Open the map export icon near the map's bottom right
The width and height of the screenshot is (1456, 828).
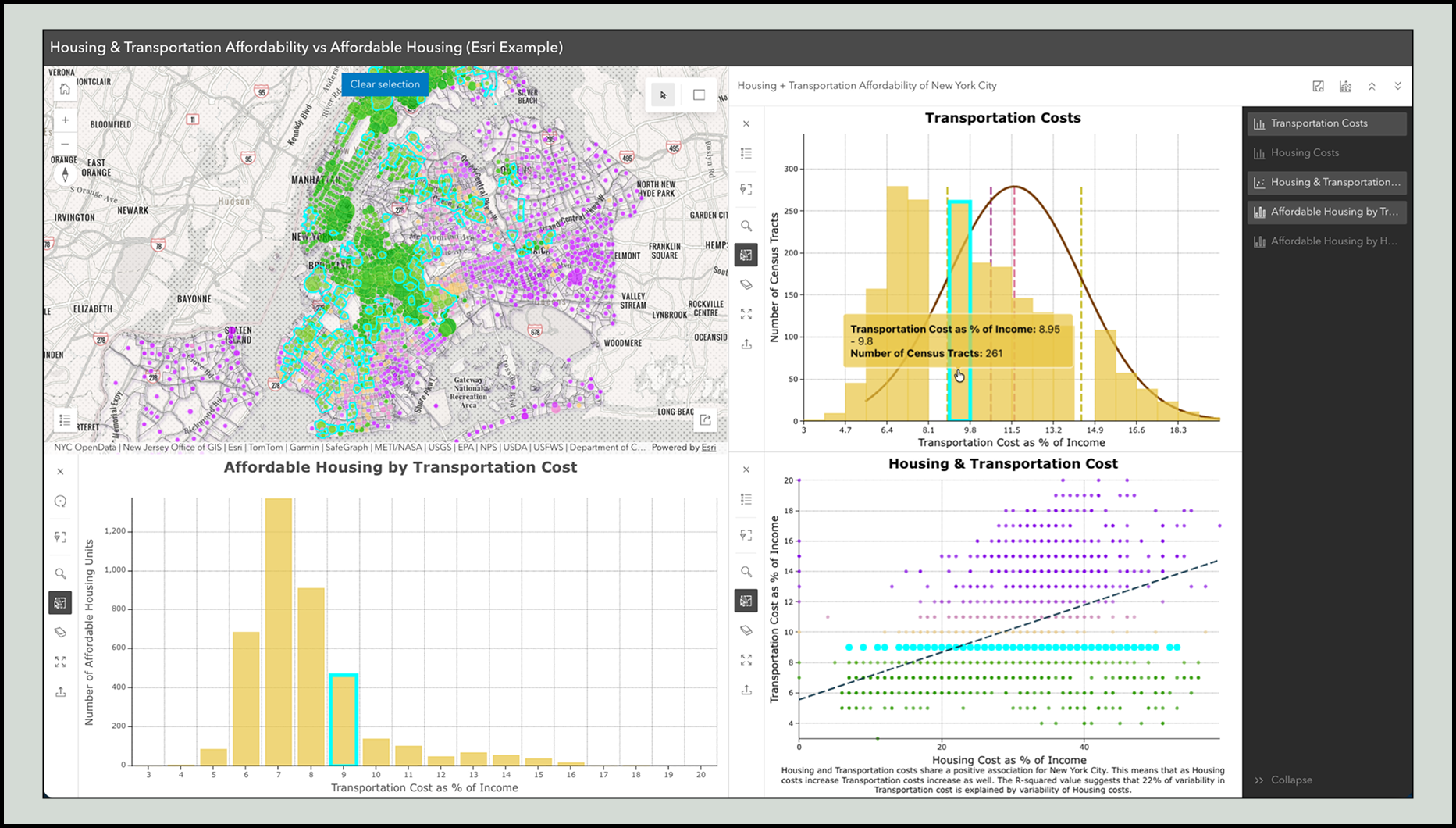[705, 420]
